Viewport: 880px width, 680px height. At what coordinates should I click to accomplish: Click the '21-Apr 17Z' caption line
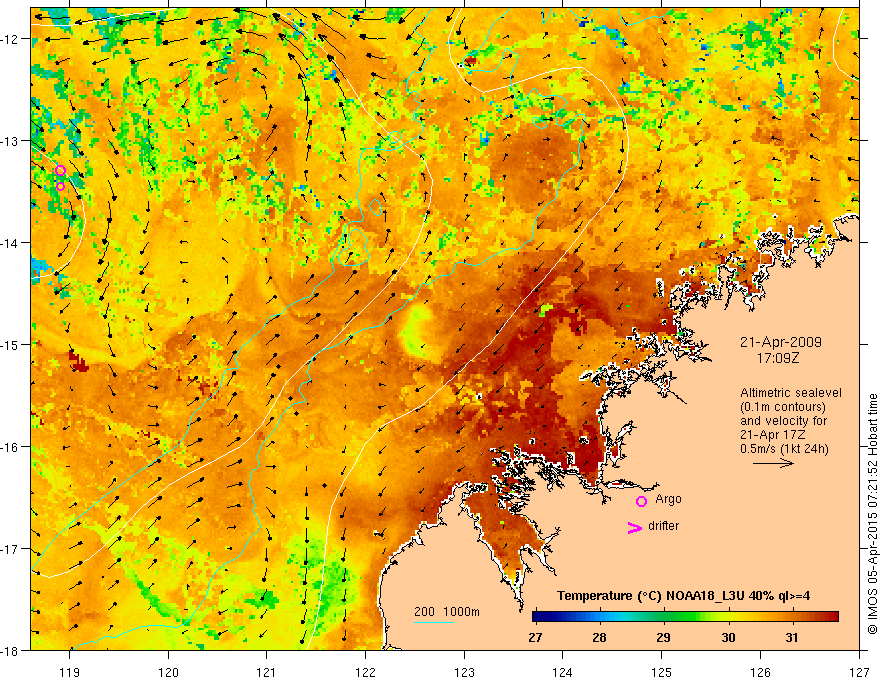pyautogui.click(x=773, y=435)
